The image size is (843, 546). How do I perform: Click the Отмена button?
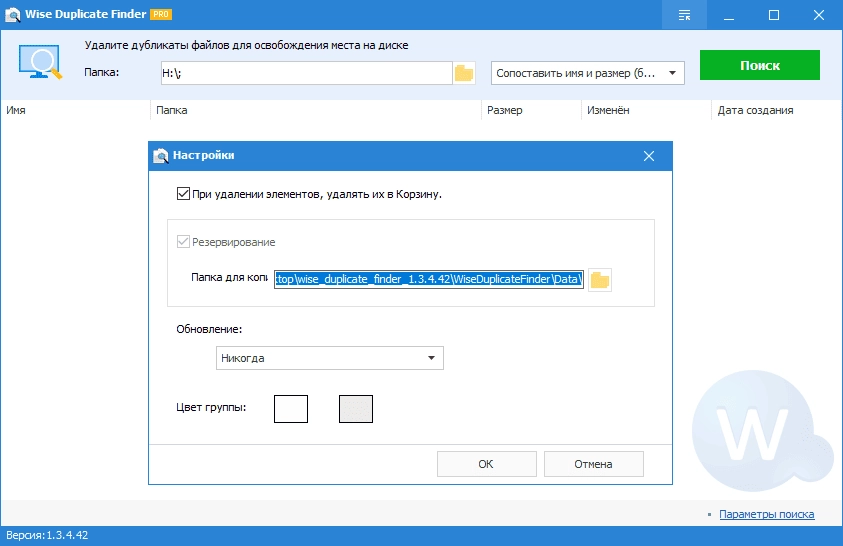pos(594,464)
